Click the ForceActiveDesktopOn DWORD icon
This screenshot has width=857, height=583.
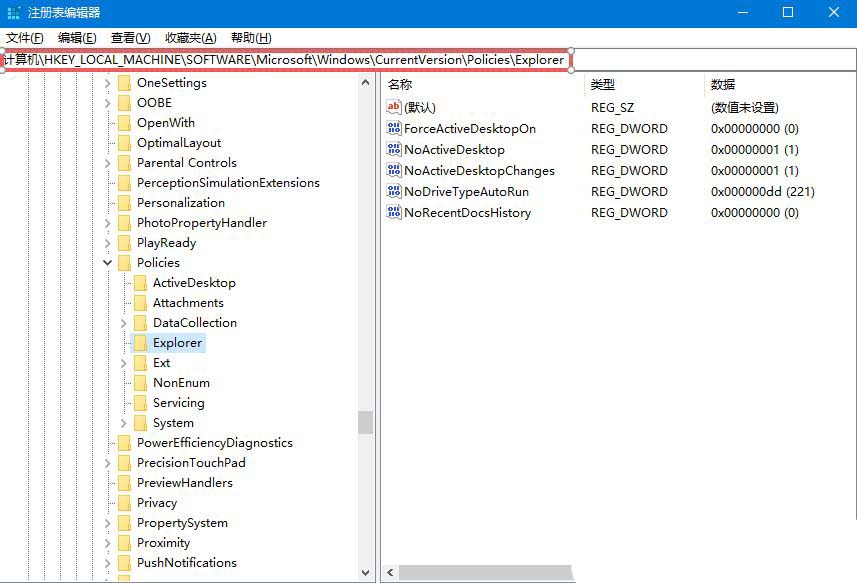pos(394,128)
